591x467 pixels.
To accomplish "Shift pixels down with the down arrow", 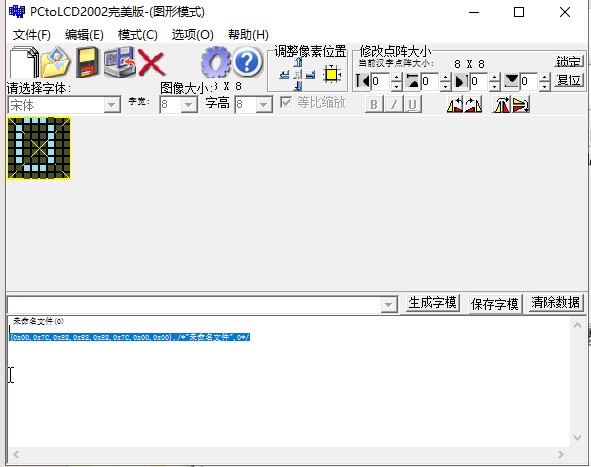I will pyautogui.click(x=298, y=86).
